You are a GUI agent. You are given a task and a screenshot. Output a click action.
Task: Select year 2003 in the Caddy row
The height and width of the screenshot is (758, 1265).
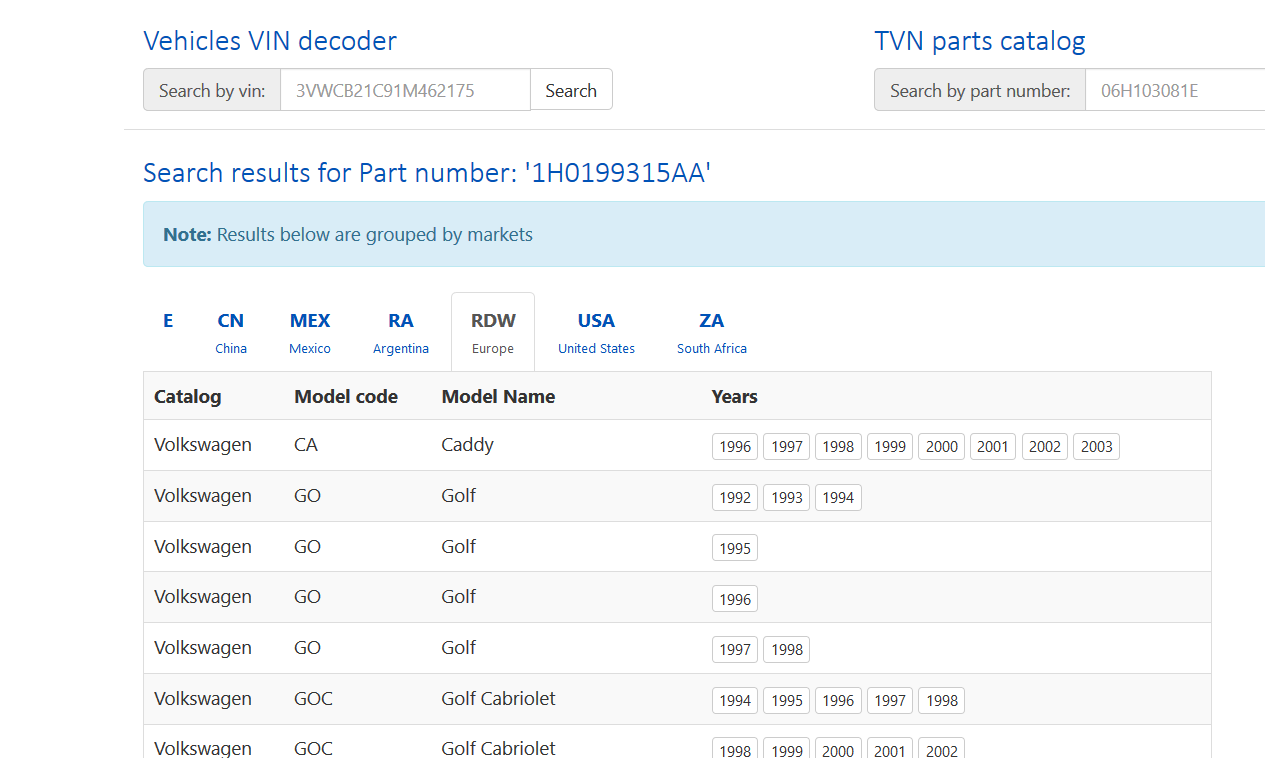click(1097, 446)
